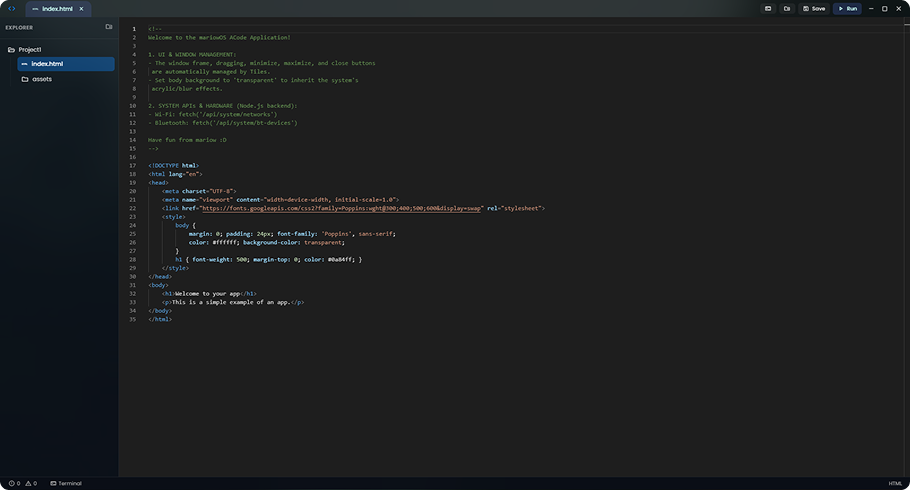Click the EXPLORER panel title

click(19, 27)
